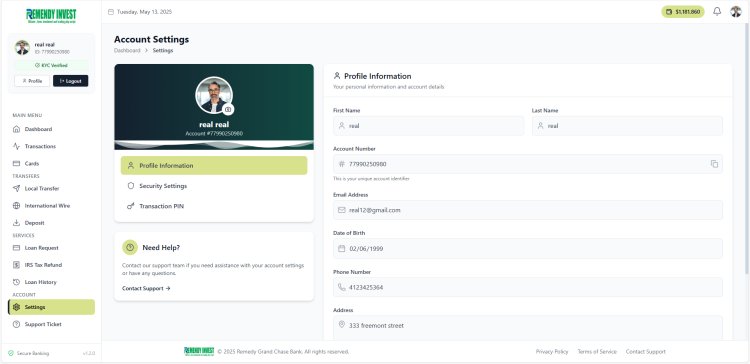Click the phone icon in Phone Number
750x364 pixels.
(x=342, y=287)
